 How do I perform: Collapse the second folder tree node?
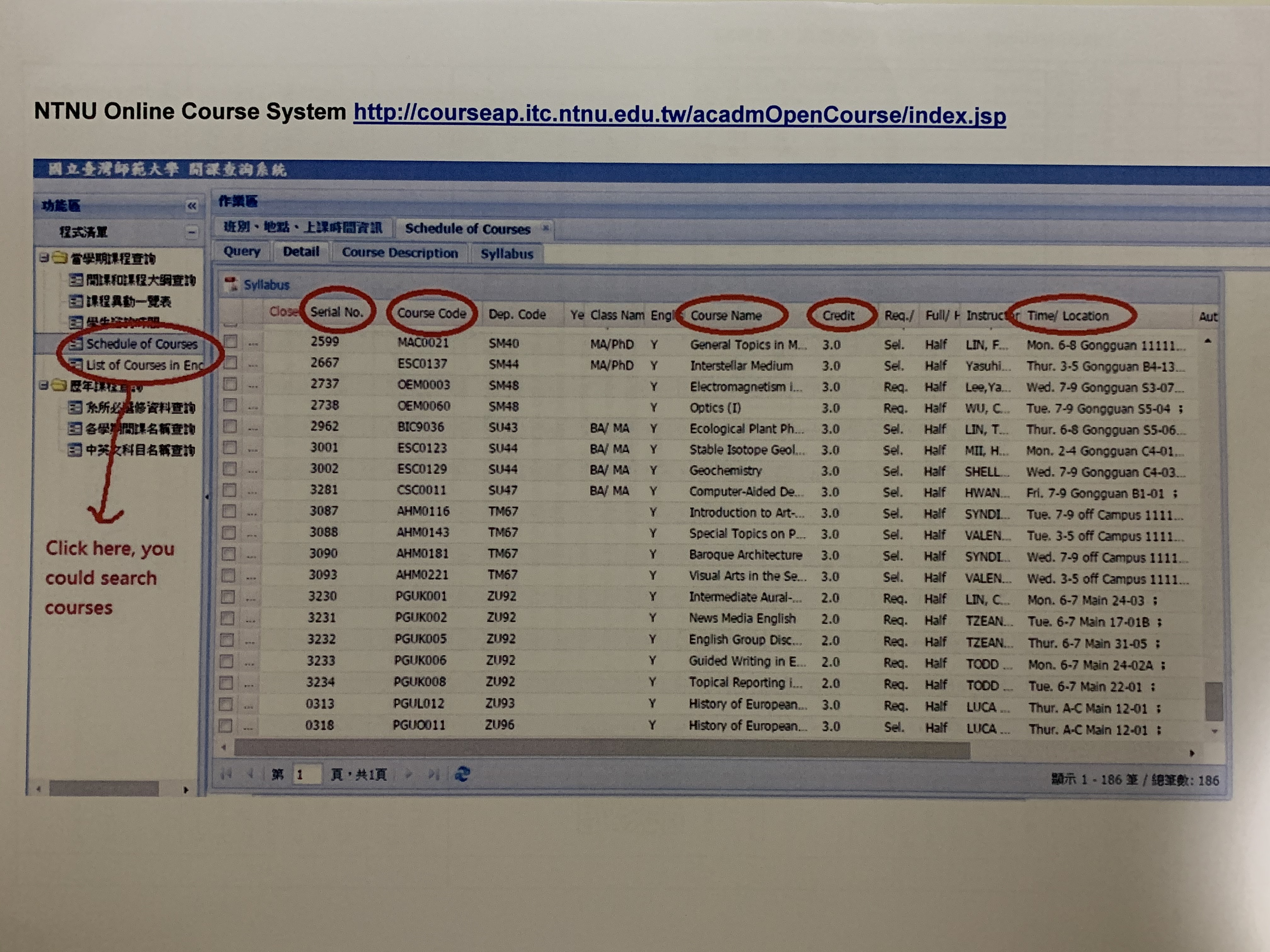(44, 385)
